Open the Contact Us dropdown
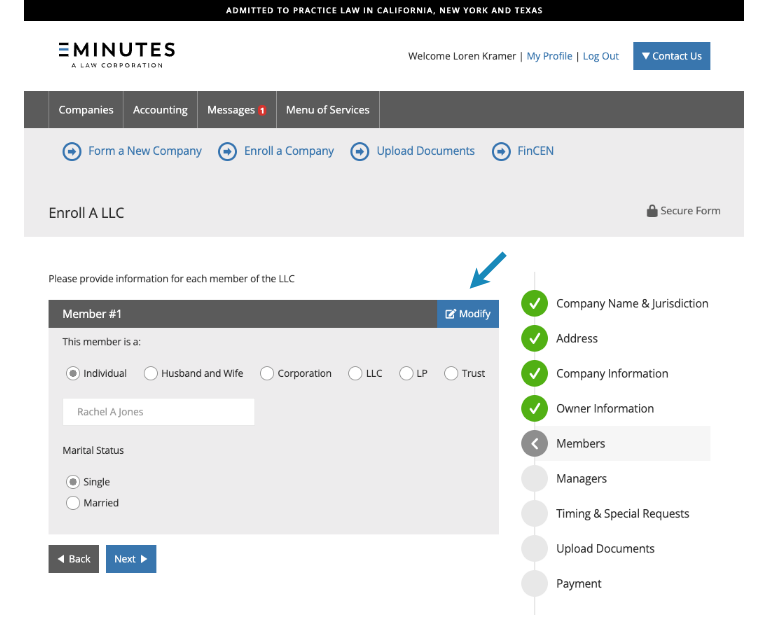768x643 pixels. tap(672, 56)
